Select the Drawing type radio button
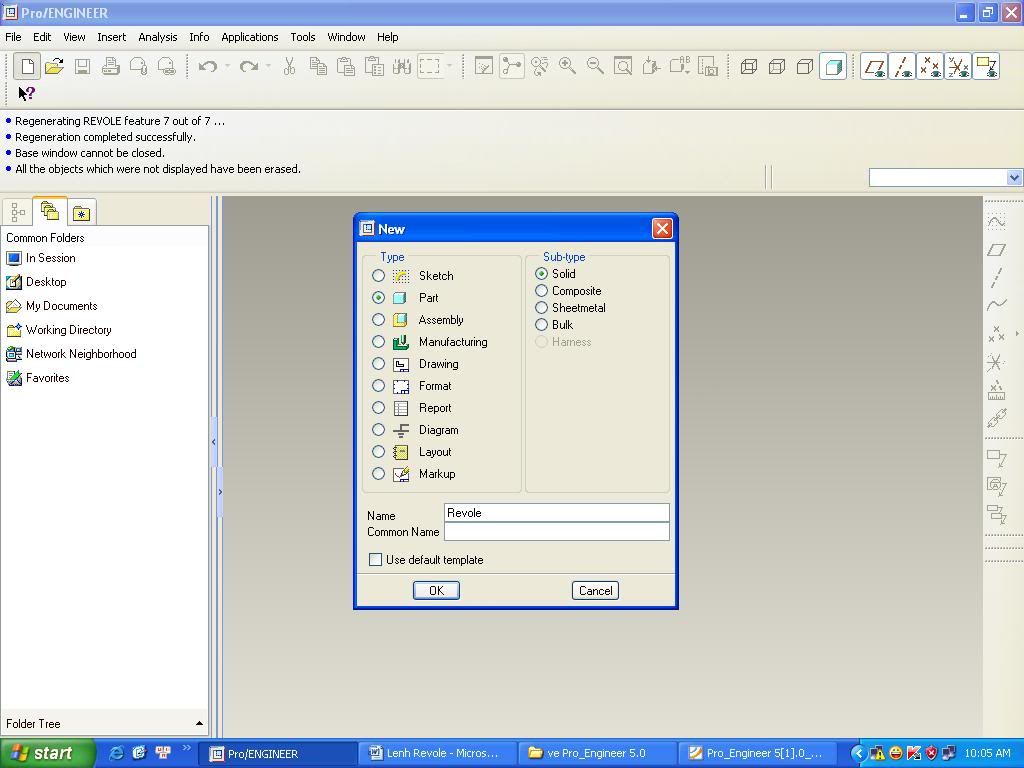 click(378, 364)
